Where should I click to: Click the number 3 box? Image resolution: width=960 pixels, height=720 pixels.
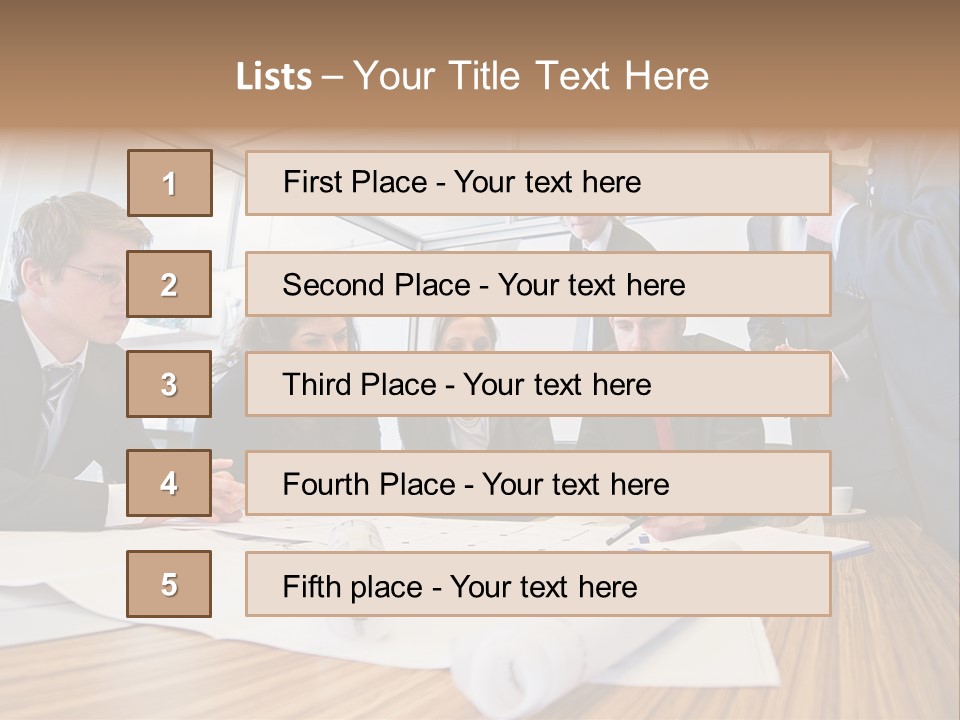tap(170, 384)
